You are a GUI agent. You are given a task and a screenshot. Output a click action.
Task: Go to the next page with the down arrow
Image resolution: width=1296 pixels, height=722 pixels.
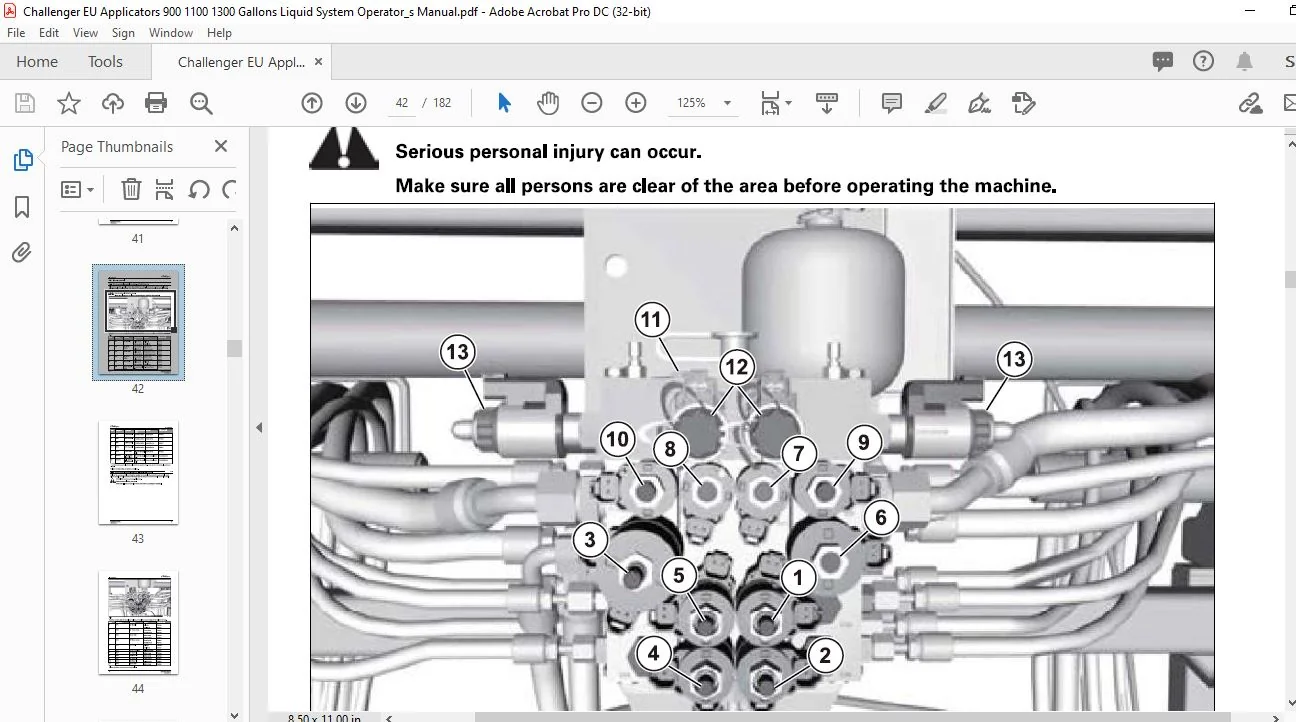tap(356, 103)
